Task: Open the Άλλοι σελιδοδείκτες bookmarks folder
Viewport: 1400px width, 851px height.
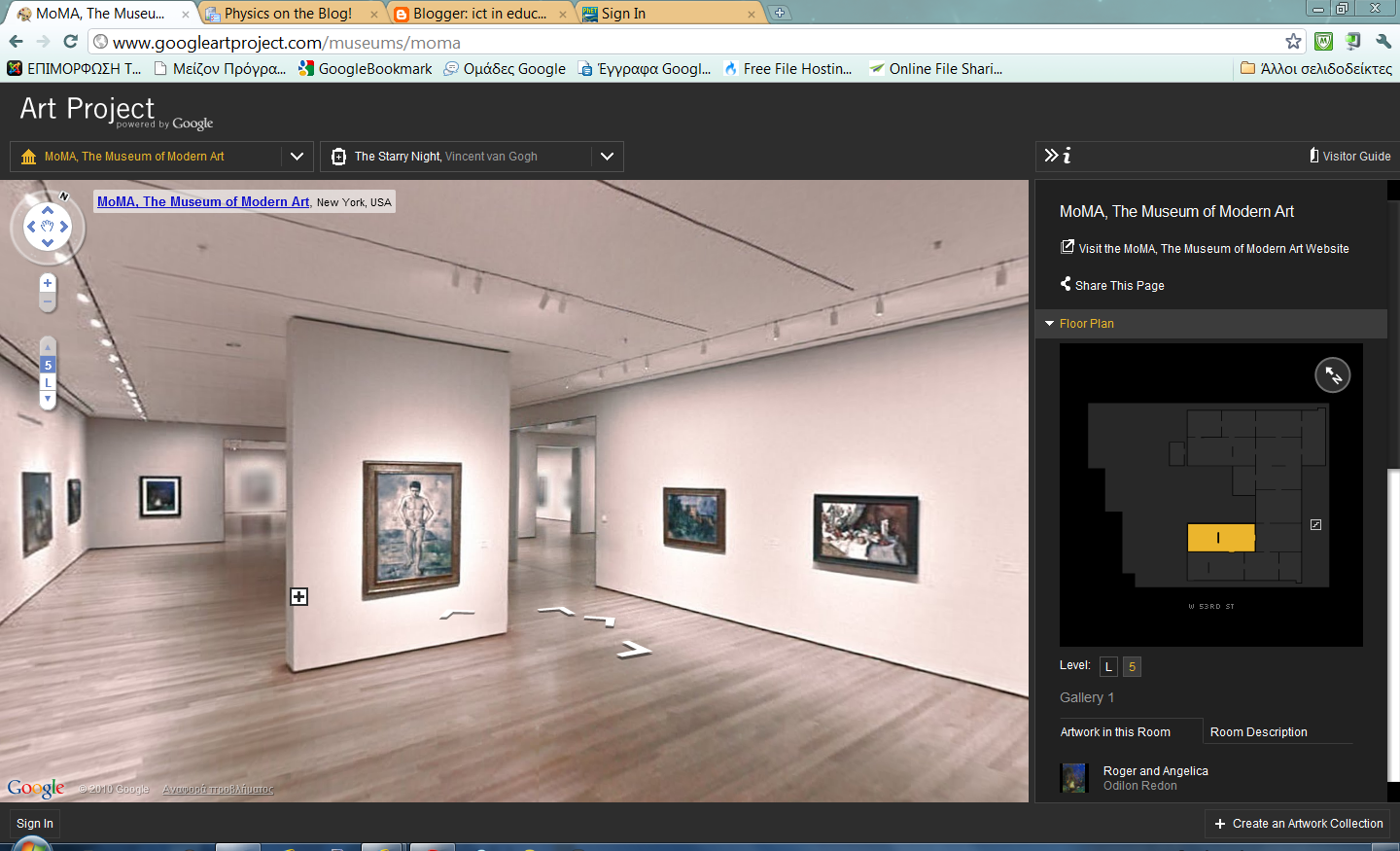Action: point(1316,68)
